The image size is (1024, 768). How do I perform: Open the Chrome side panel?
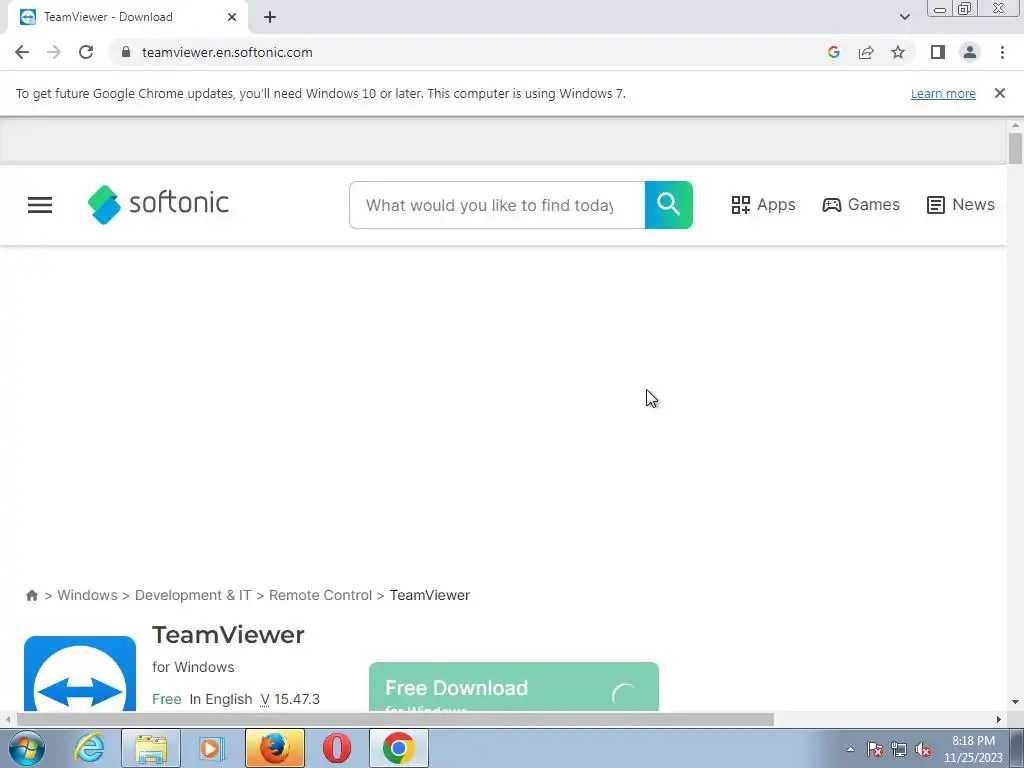click(x=938, y=52)
